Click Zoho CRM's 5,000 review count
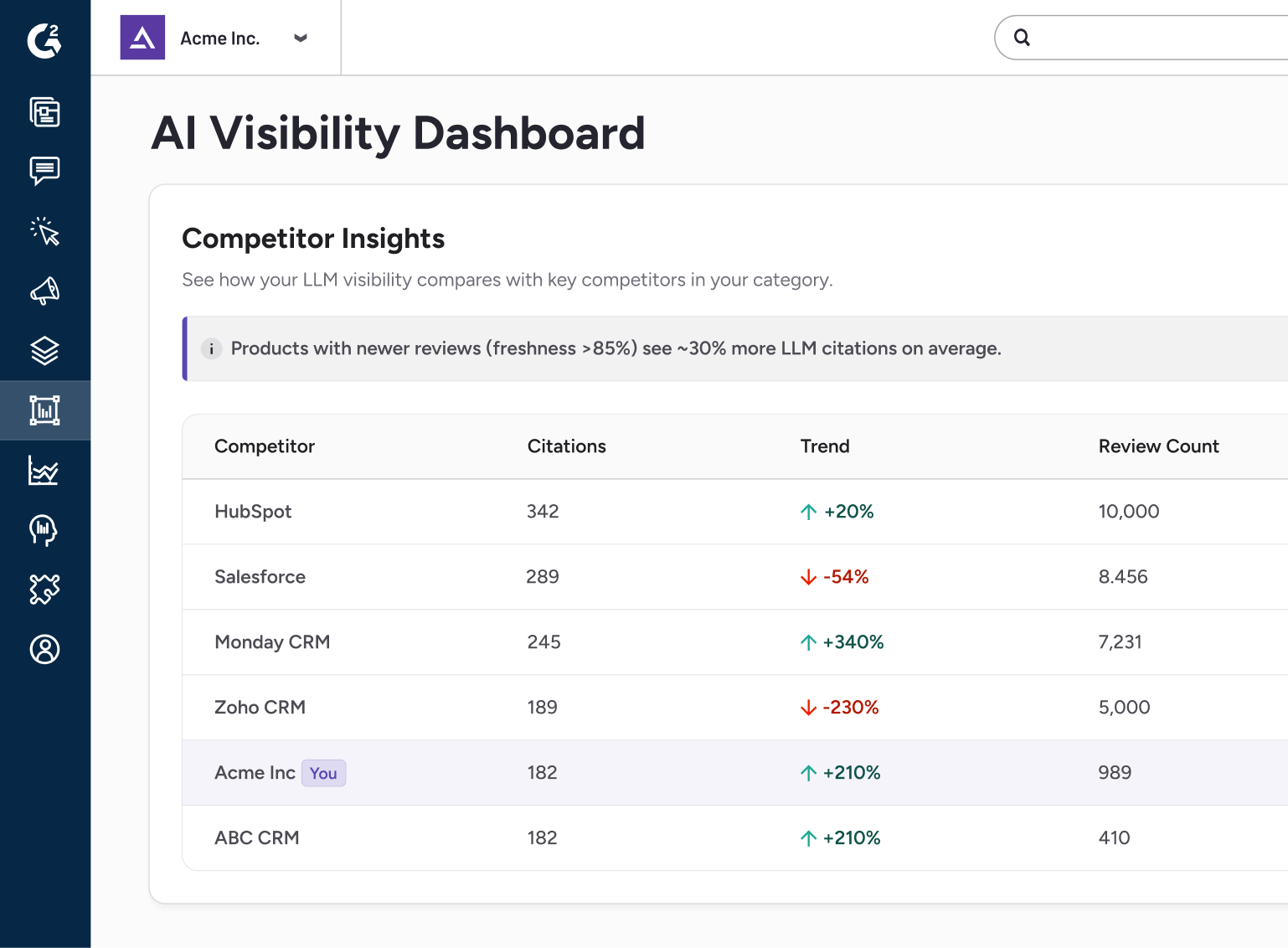This screenshot has height=948, width=1288. coord(1125,708)
